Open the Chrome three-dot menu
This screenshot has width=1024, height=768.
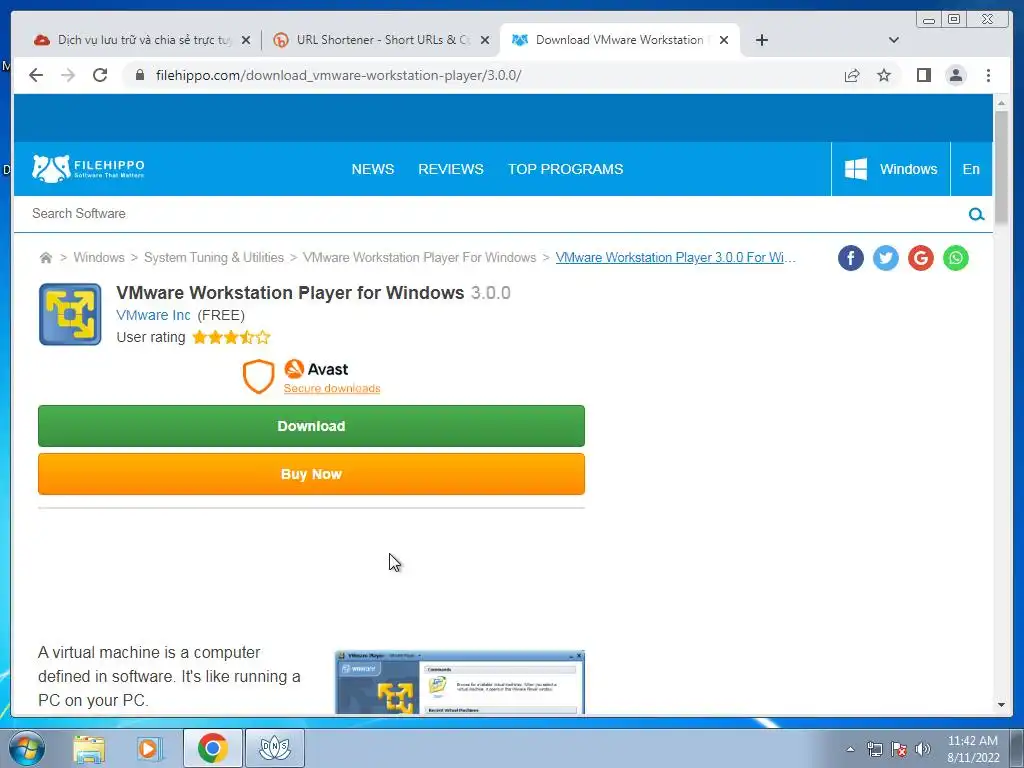pyautogui.click(x=988, y=75)
